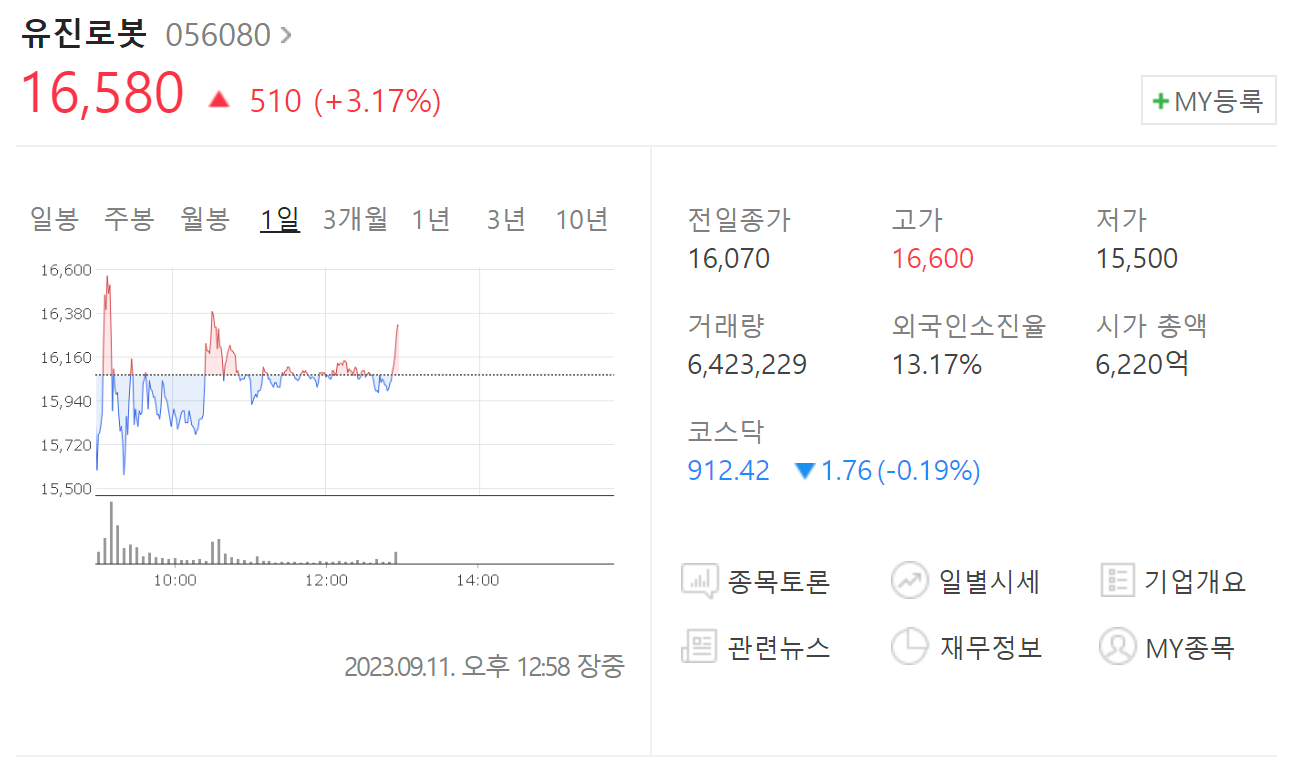Click stock name 유진로봇 heading link

tap(81, 33)
